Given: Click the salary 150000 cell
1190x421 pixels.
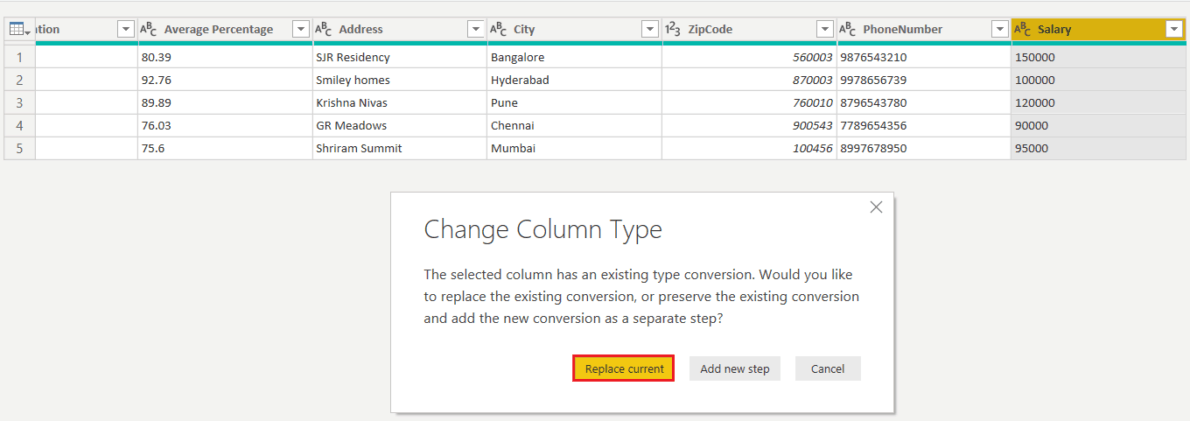Looking at the screenshot, I should (x=1098, y=57).
